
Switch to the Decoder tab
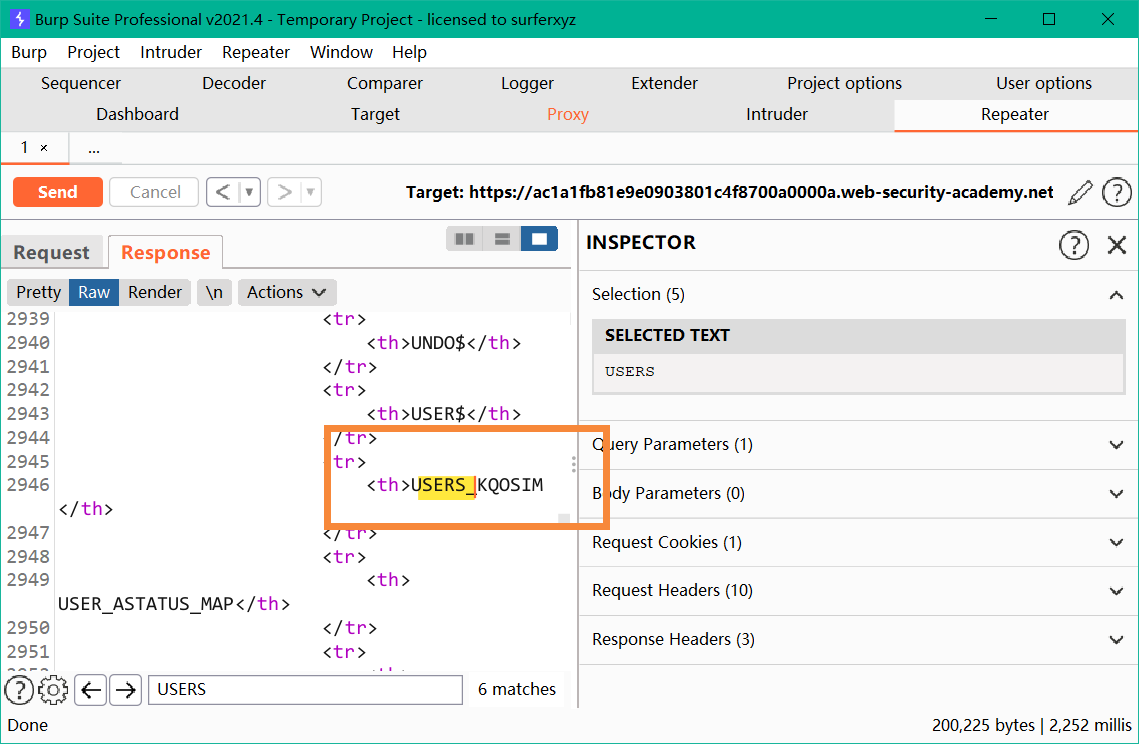234,84
